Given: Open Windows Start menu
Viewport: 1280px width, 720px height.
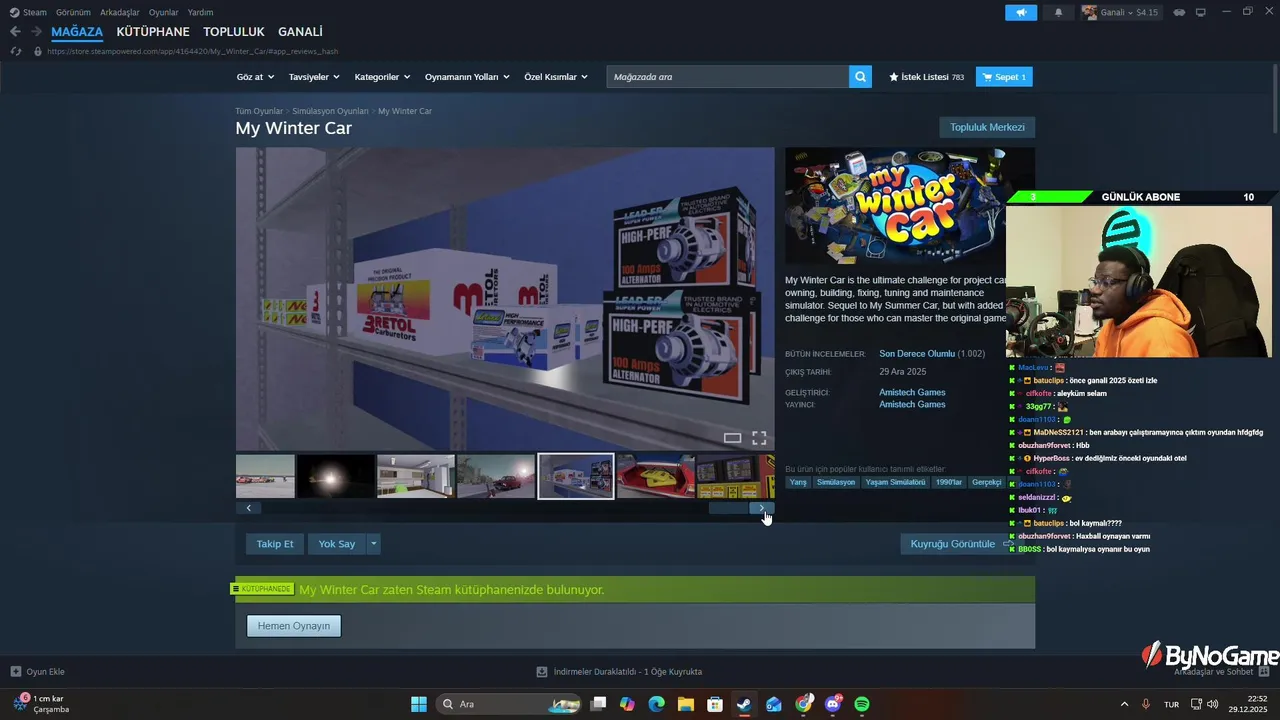Looking at the screenshot, I should pyautogui.click(x=418, y=704).
